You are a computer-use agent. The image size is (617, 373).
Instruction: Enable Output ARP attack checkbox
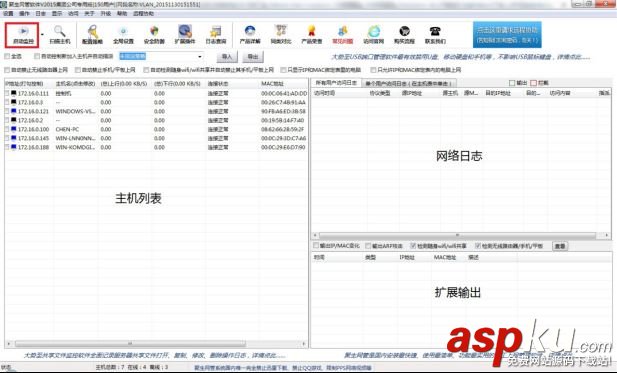point(368,246)
